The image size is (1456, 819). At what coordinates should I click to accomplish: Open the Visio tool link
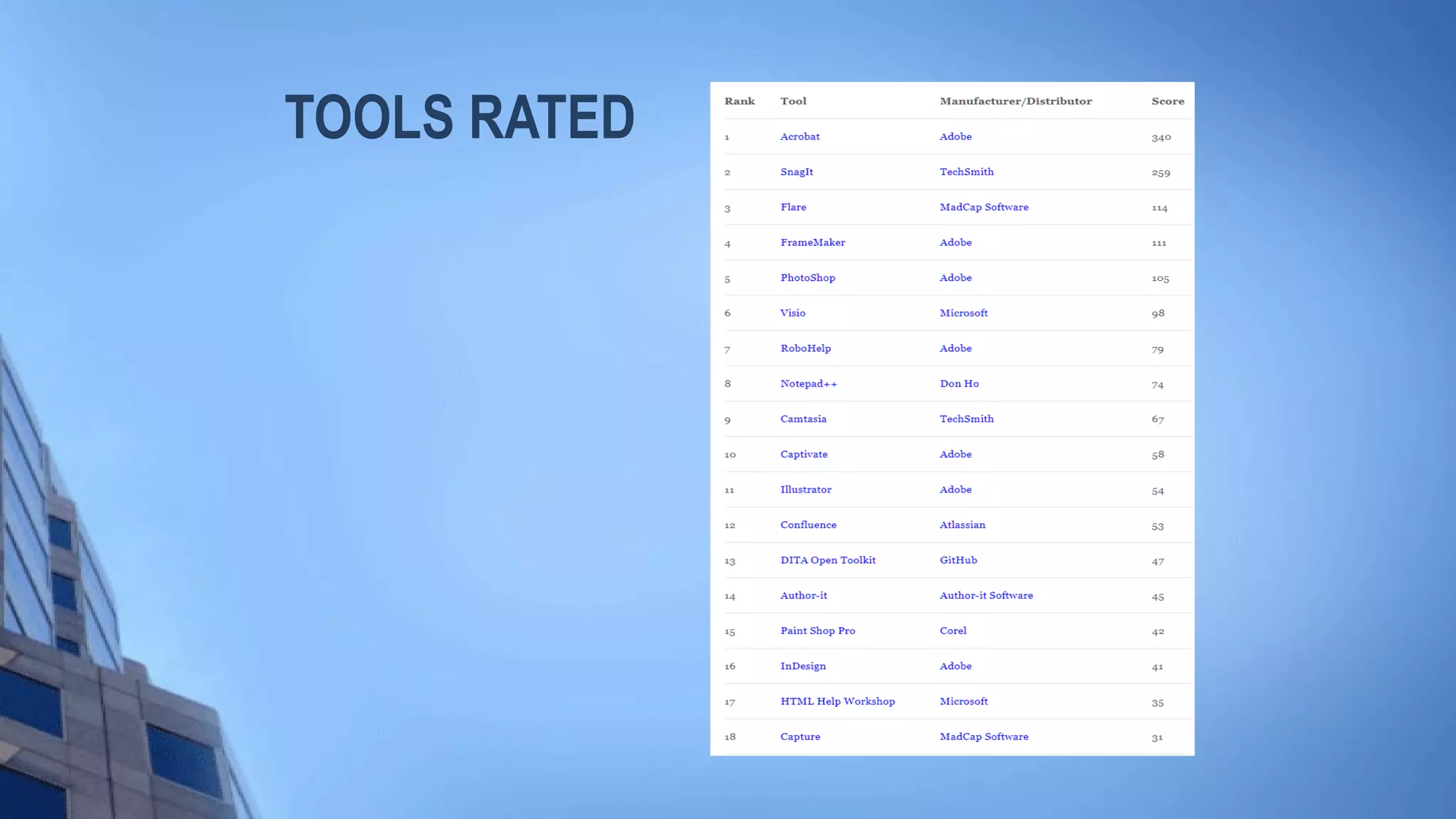point(793,313)
